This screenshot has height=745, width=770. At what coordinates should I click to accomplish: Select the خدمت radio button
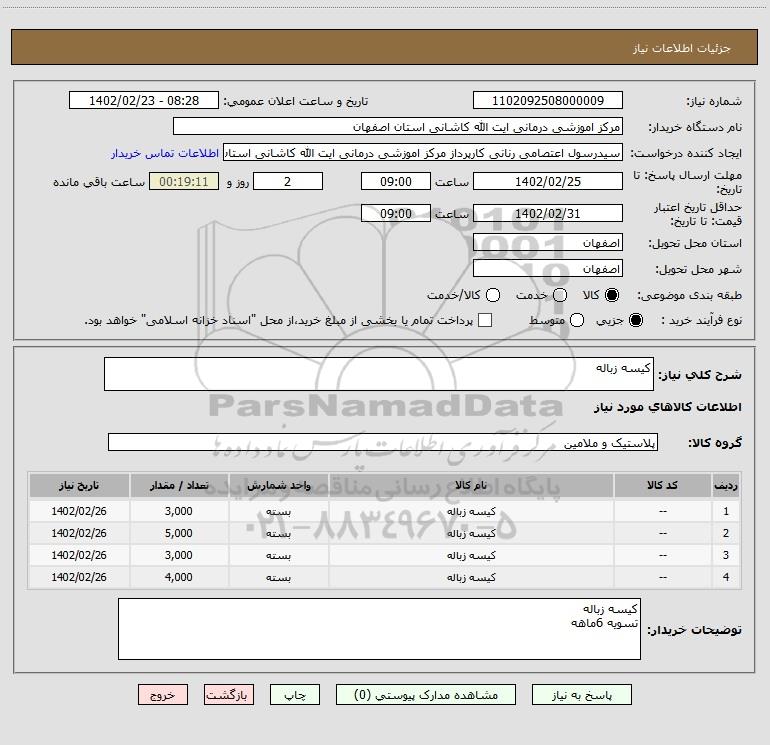pos(560,295)
